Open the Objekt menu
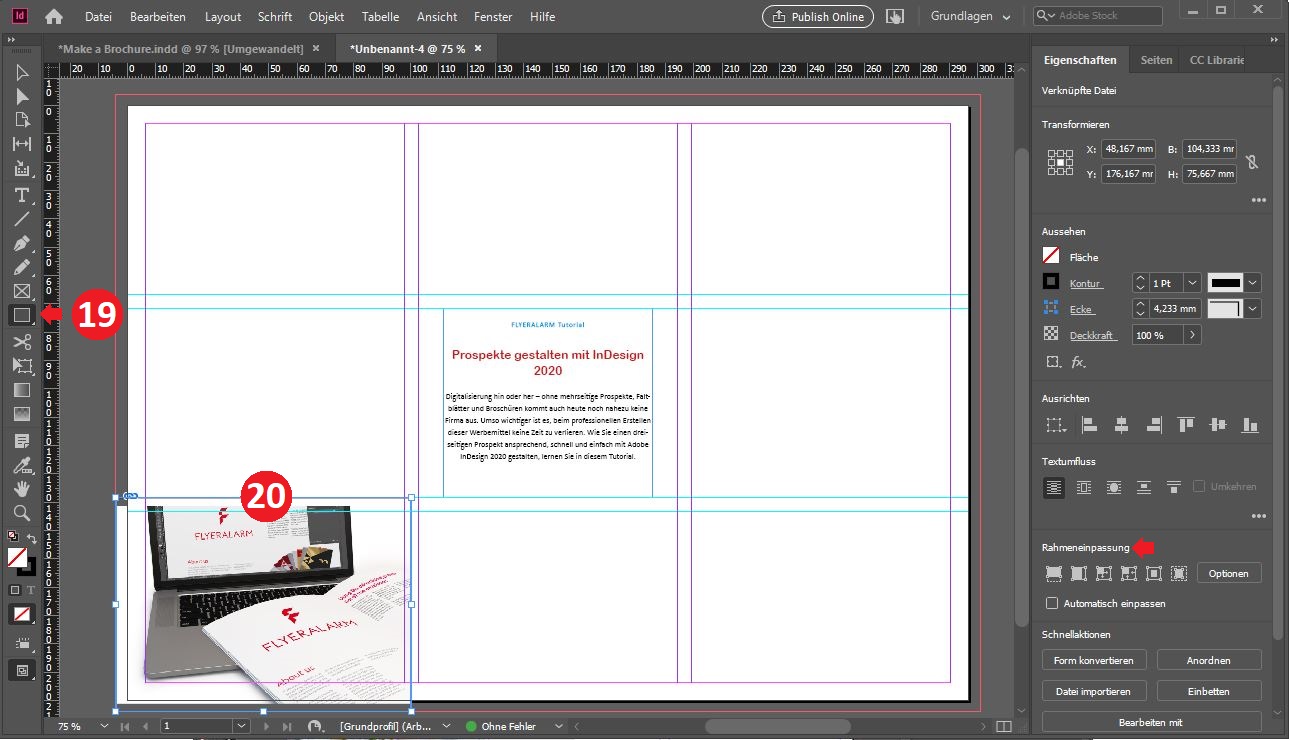Image resolution: width=1289 pixels, height=740 pixels. (x=326, y=17)
